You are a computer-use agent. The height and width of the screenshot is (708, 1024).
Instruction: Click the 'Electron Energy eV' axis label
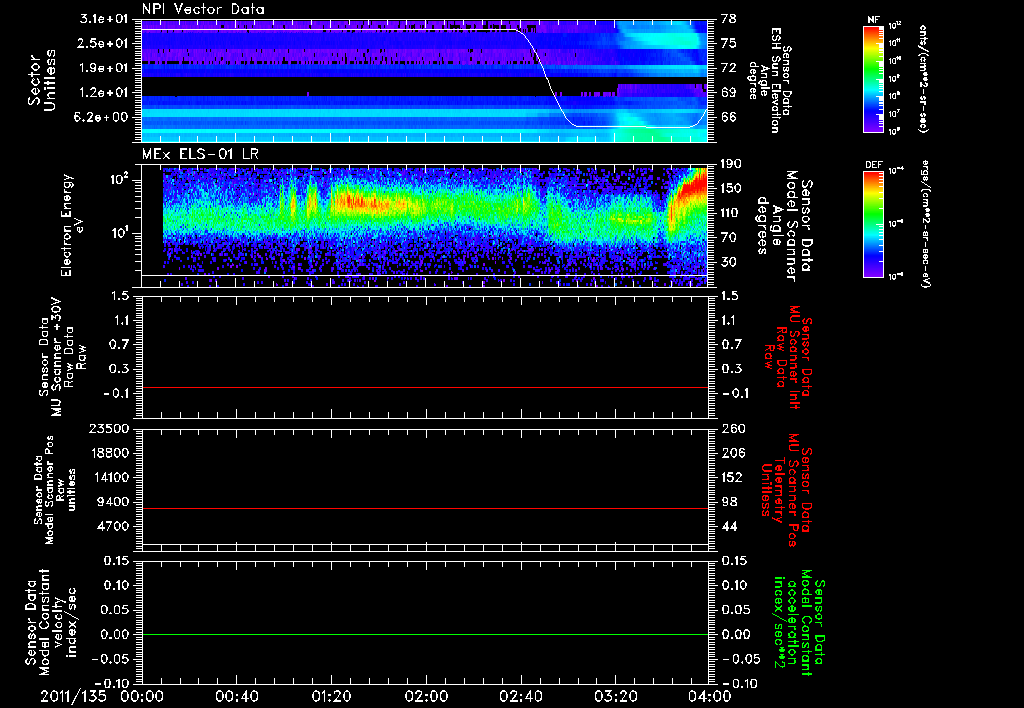72,225
